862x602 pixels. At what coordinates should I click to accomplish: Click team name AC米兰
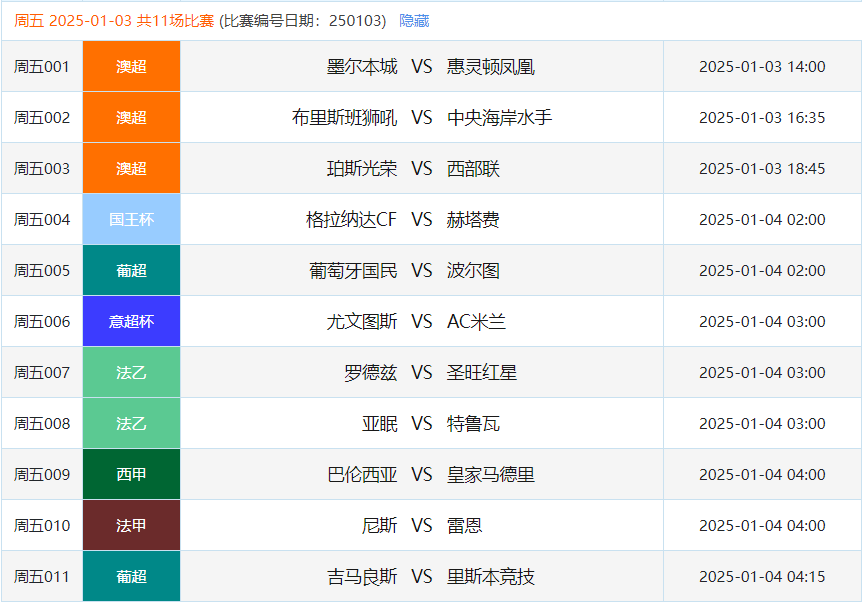coord(476,322)
